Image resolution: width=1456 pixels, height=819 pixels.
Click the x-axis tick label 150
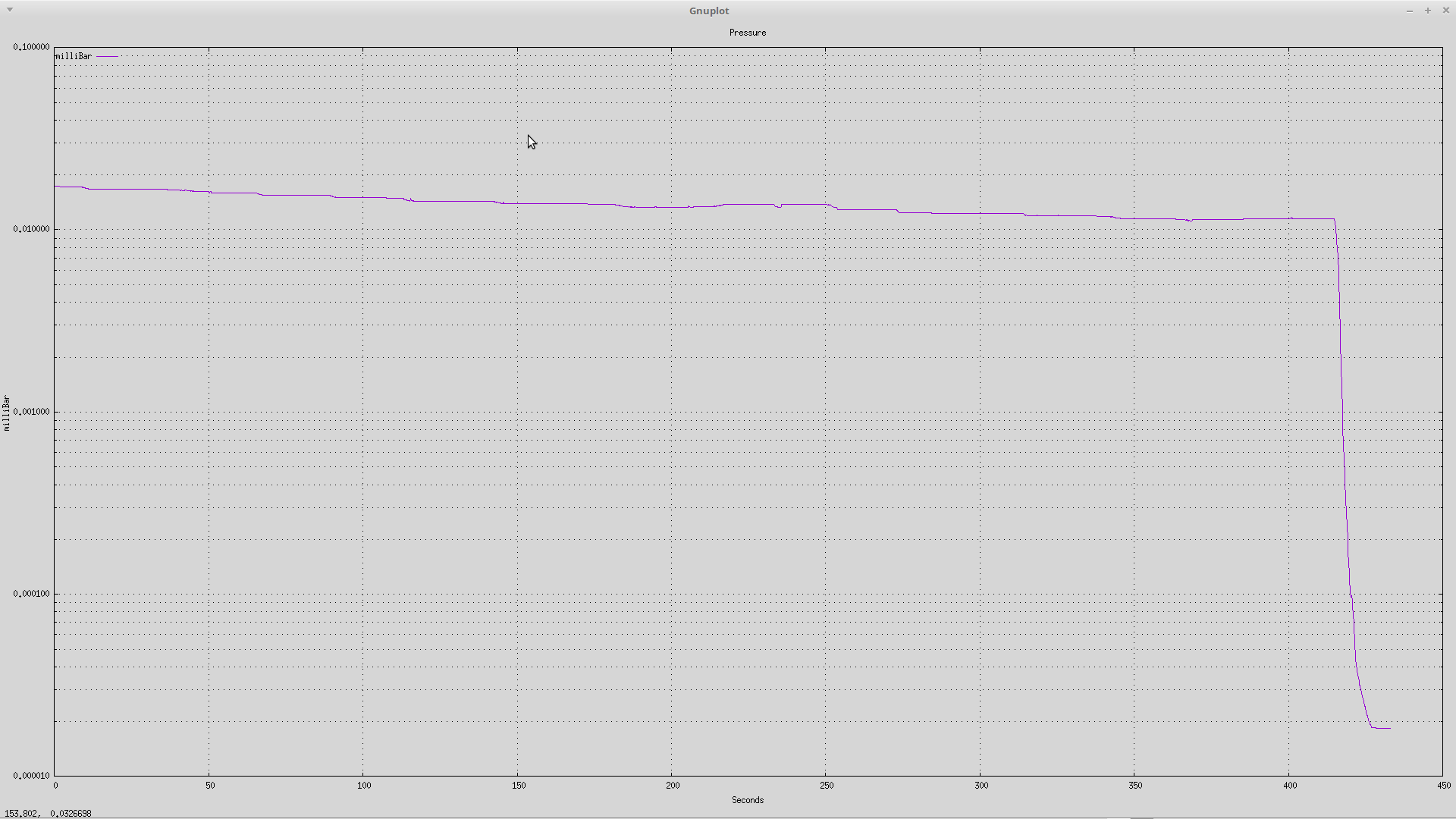tap(519, 786)
